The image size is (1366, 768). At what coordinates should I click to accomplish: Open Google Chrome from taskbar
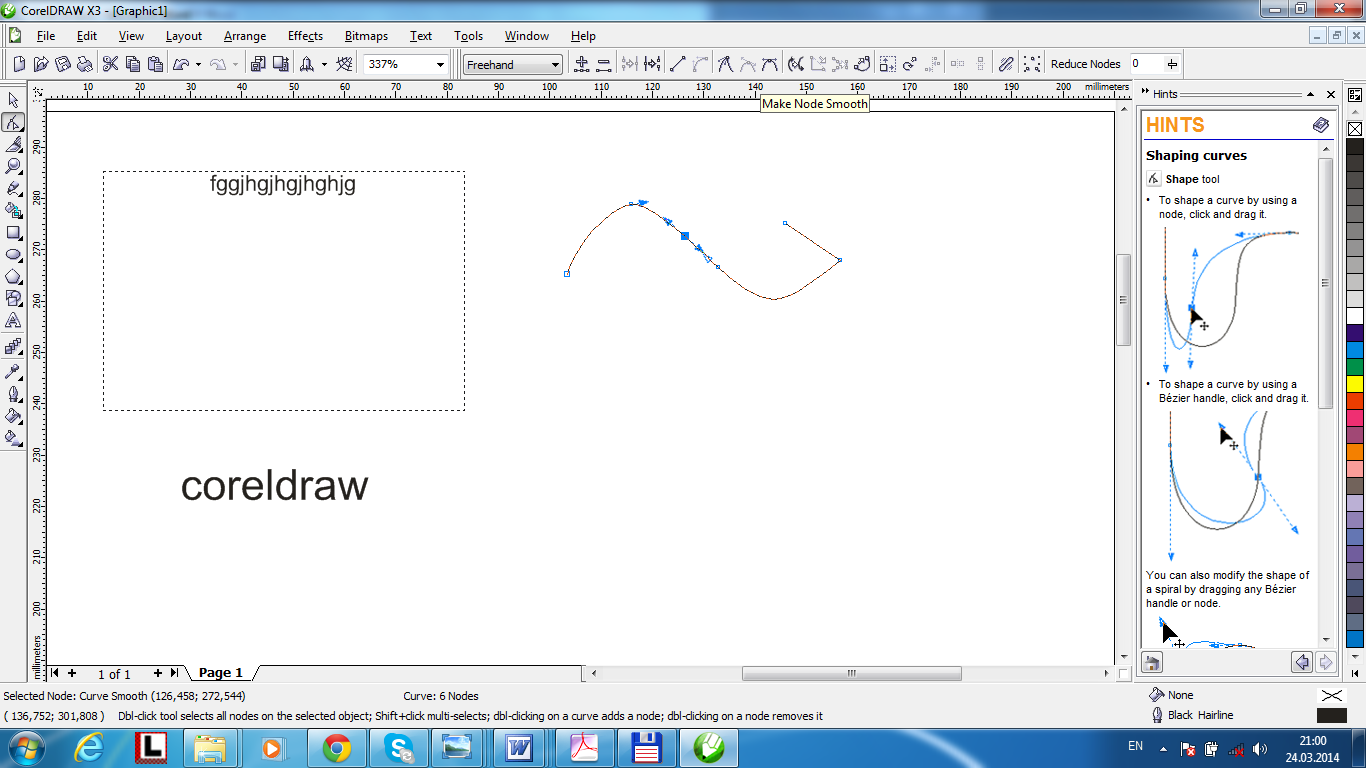pyautogui.click(x=336, y=747)
